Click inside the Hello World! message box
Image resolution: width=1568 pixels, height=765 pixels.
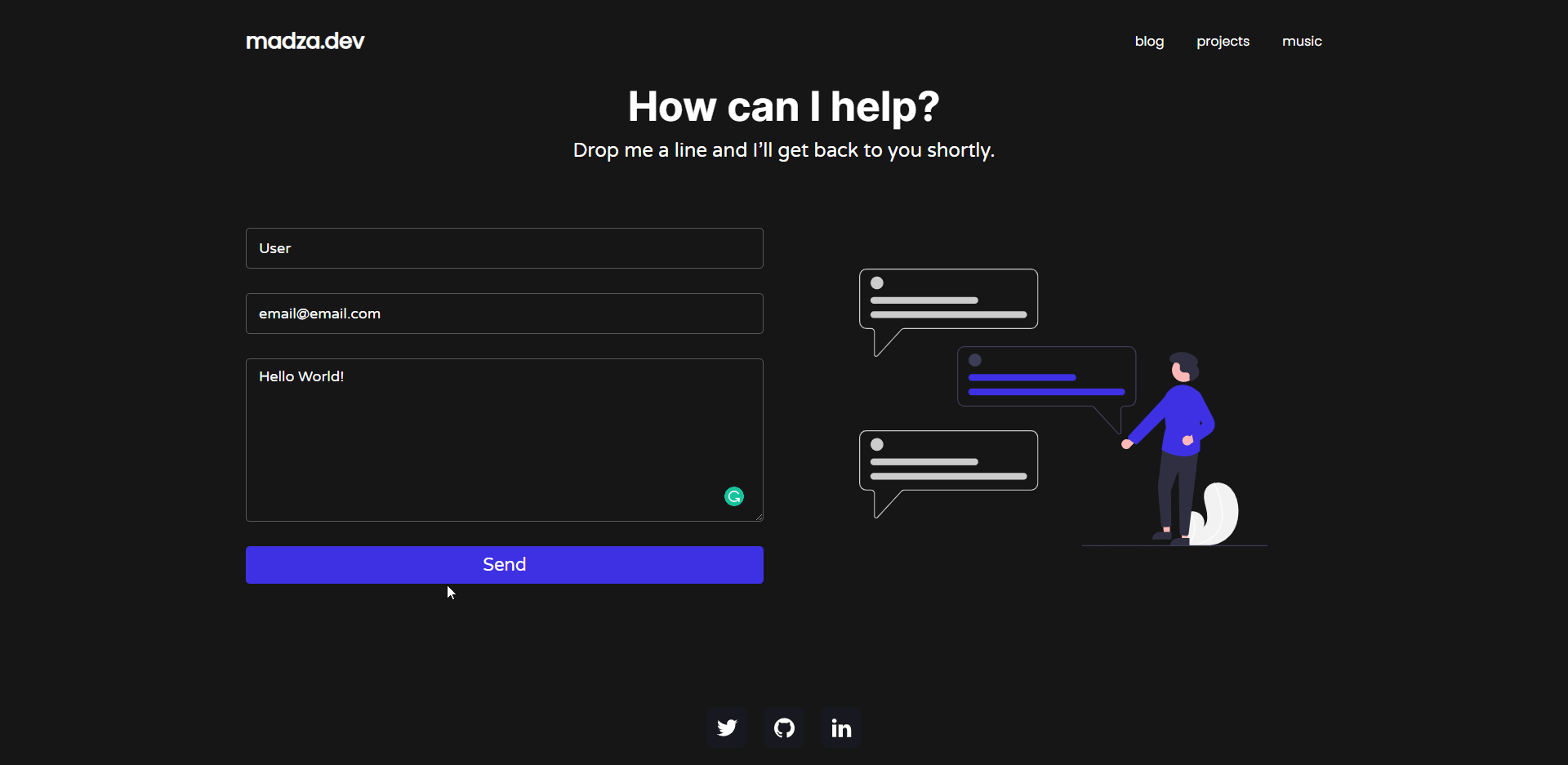click(505, 440)
